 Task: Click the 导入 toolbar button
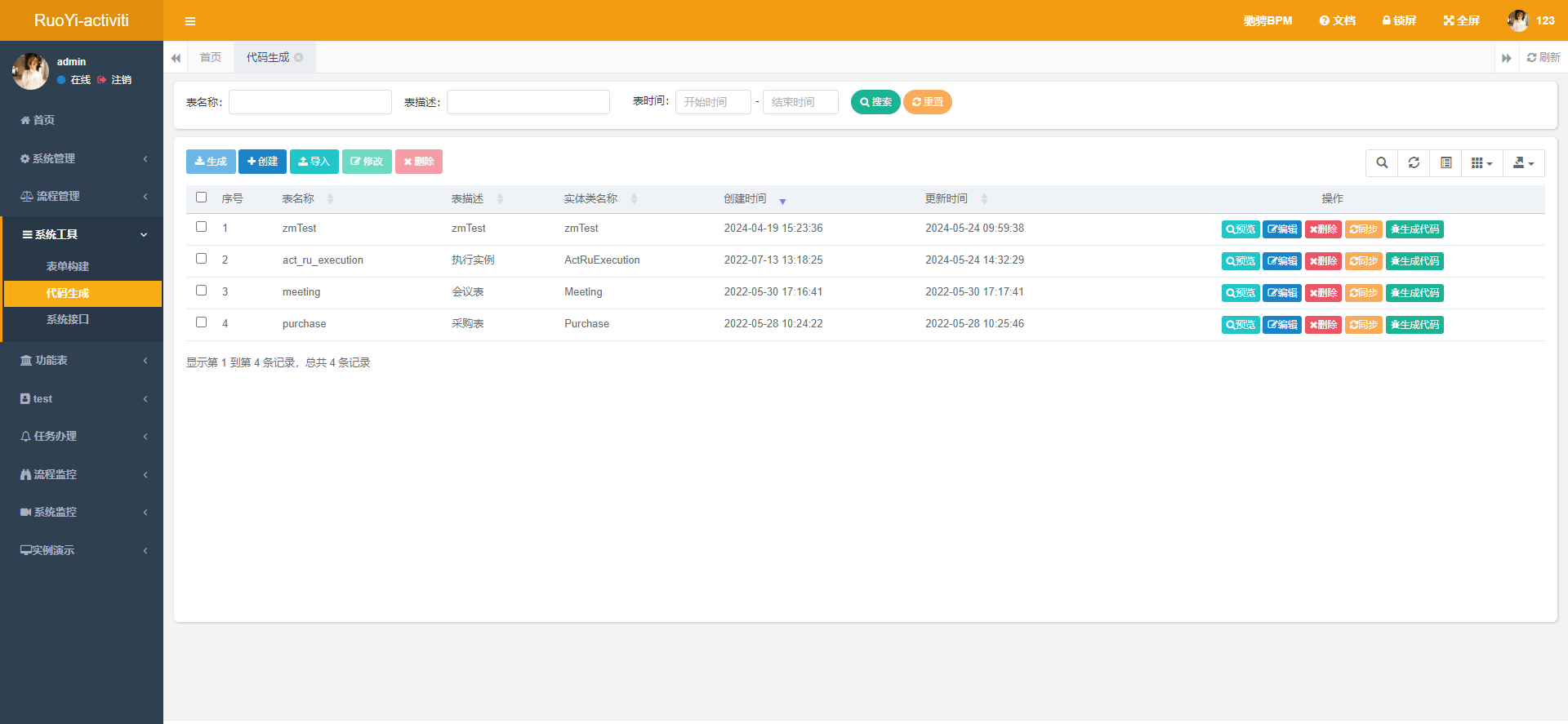pyautogui.click(x=314, y=162)
